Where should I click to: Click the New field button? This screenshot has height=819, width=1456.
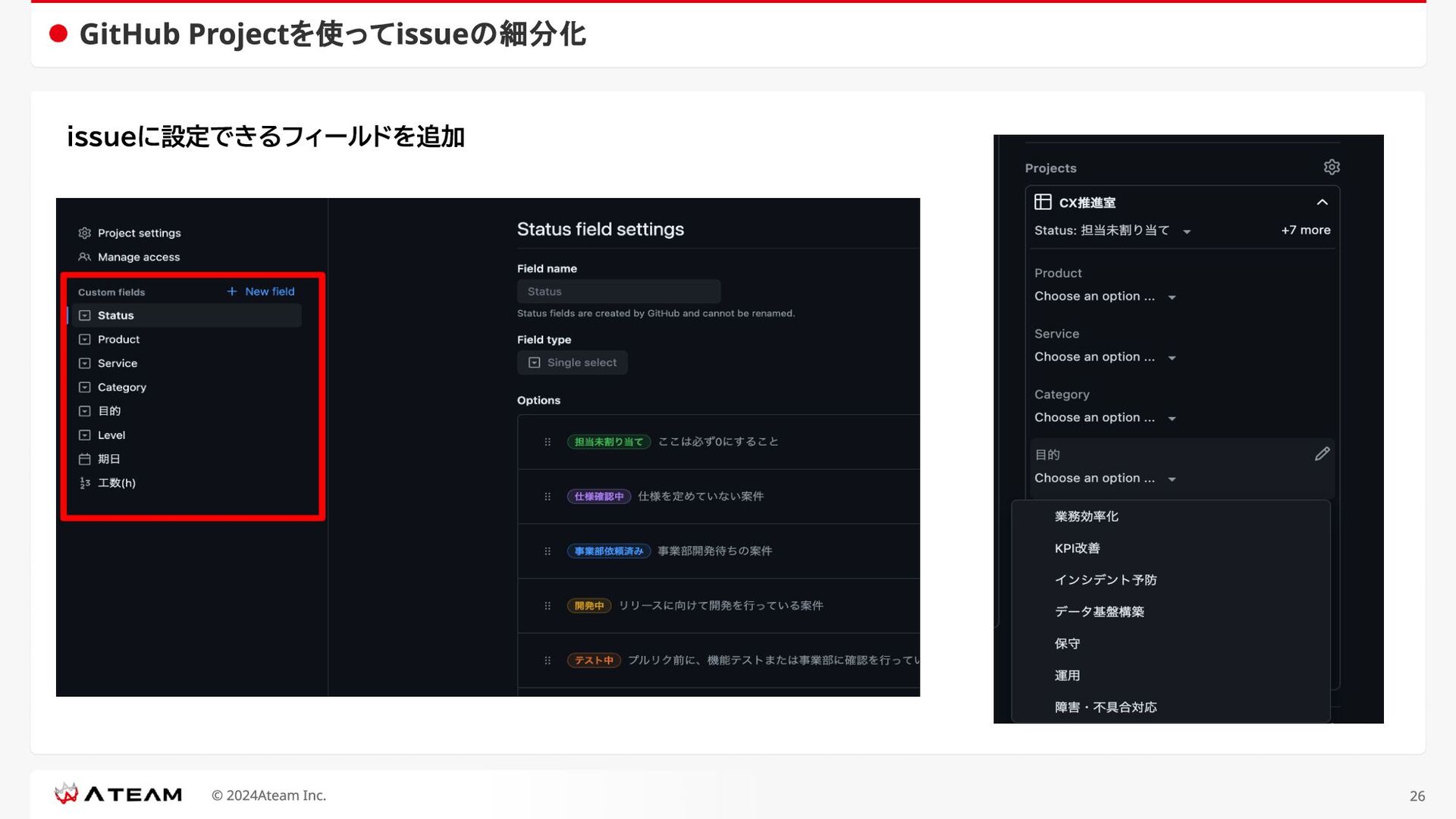click(261, 291)
